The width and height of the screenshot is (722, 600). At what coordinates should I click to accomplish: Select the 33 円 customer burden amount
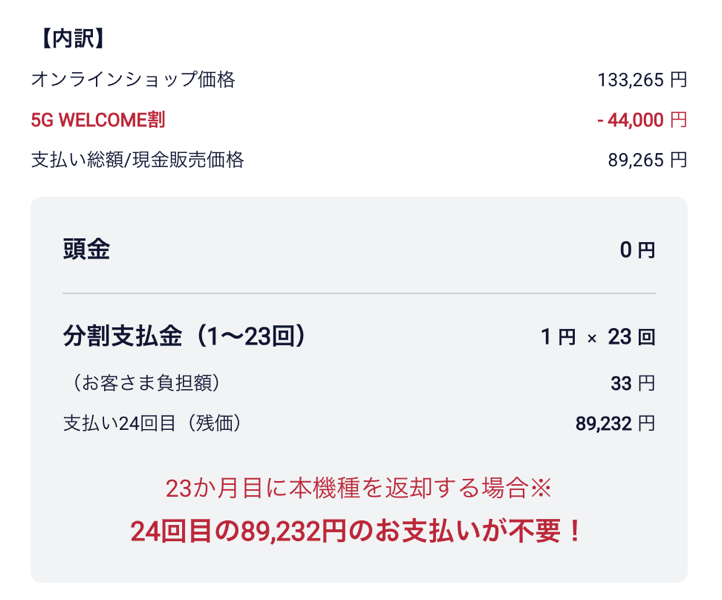(x=633, y=383)
